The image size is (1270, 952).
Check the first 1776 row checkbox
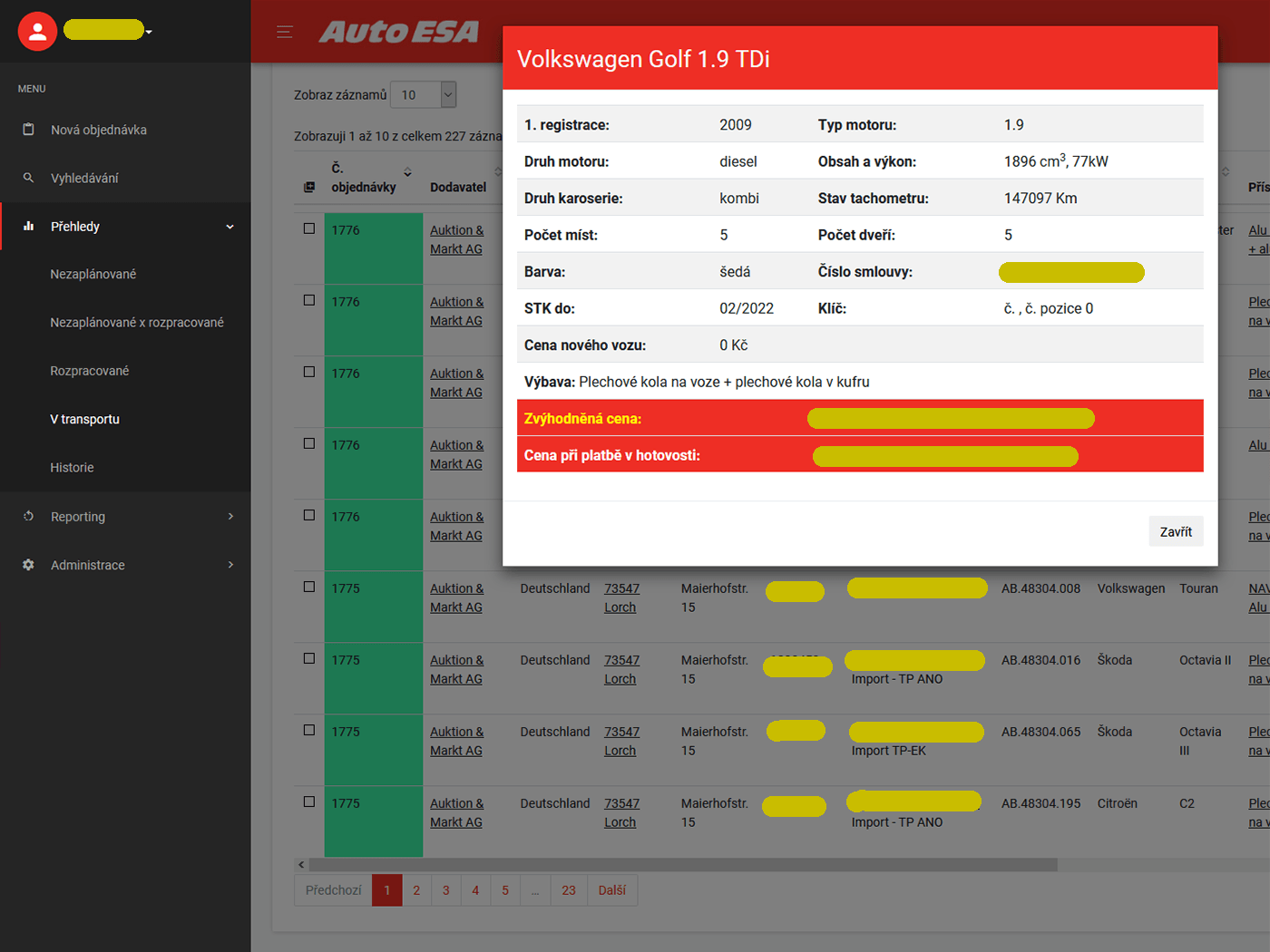click(309, 228)
